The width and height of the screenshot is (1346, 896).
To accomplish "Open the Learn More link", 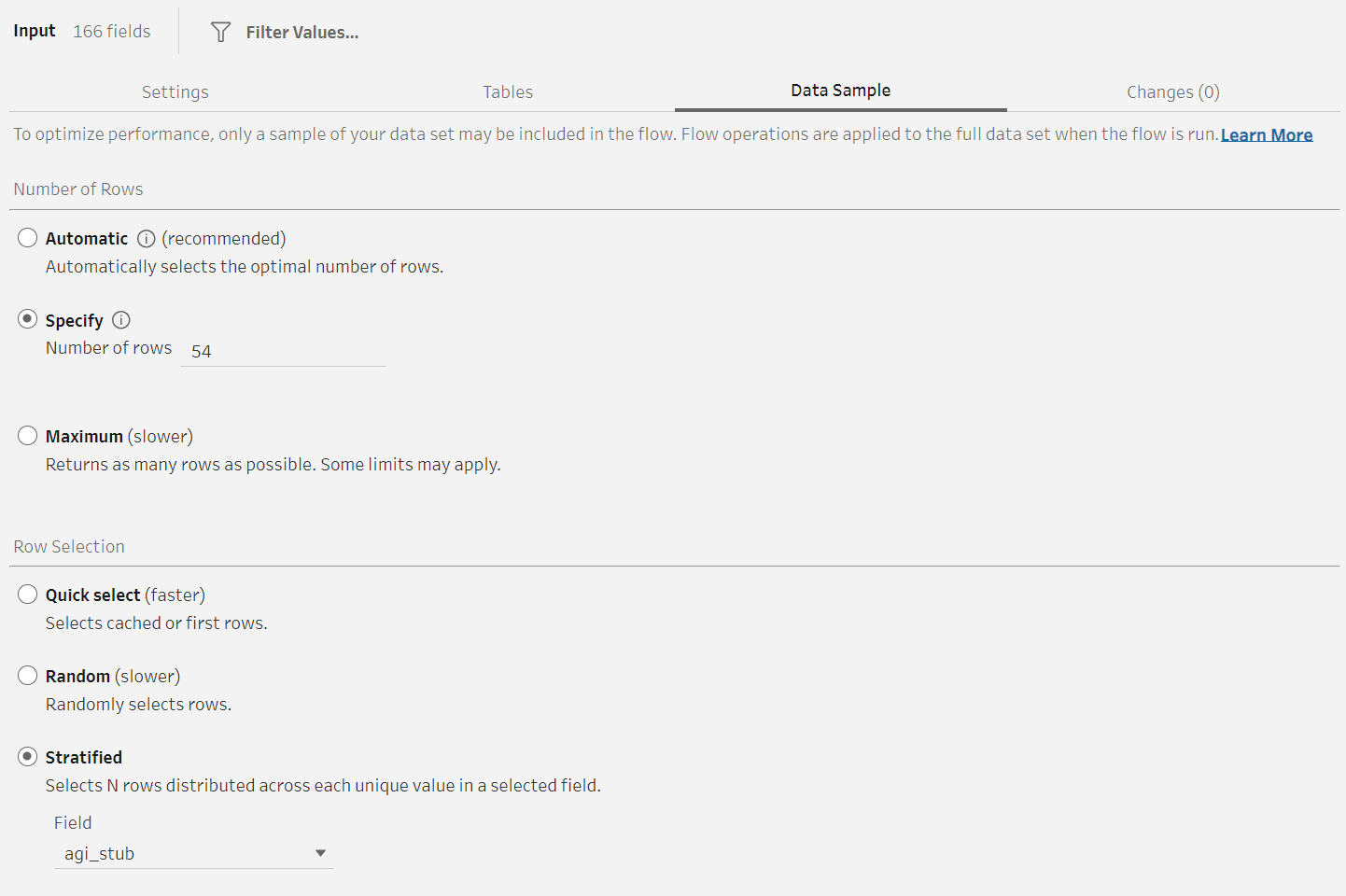I will [1266, 135].
